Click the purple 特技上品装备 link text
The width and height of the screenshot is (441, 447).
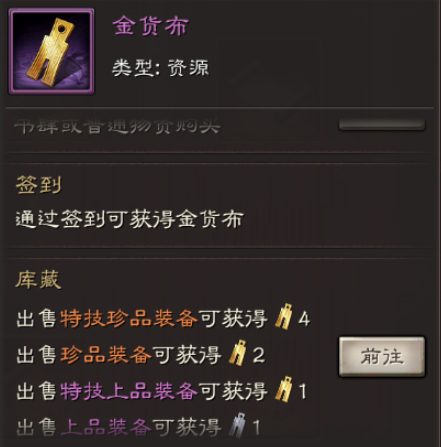coord(129,391)
